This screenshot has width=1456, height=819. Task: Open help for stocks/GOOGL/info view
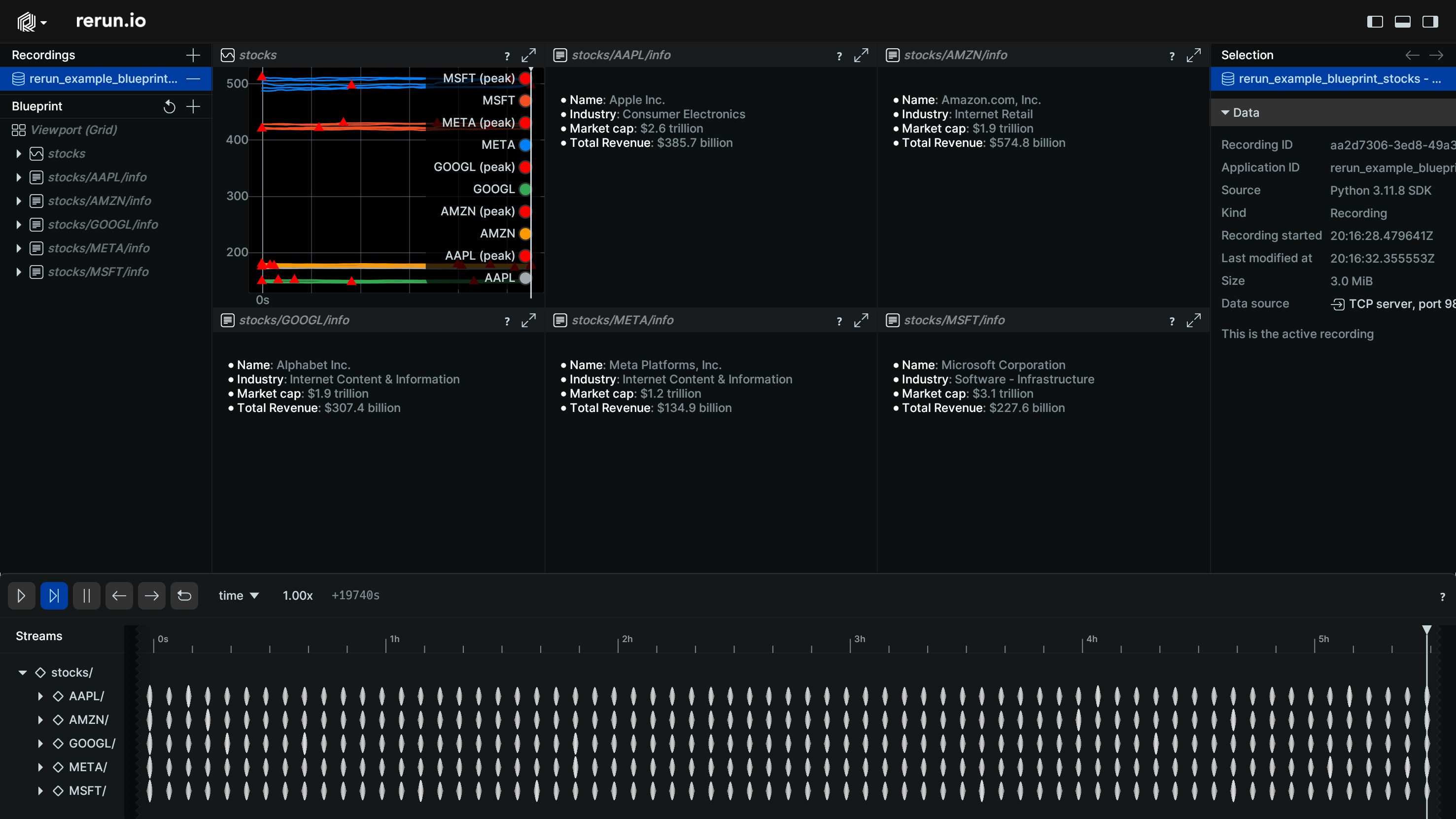[507, 321]
